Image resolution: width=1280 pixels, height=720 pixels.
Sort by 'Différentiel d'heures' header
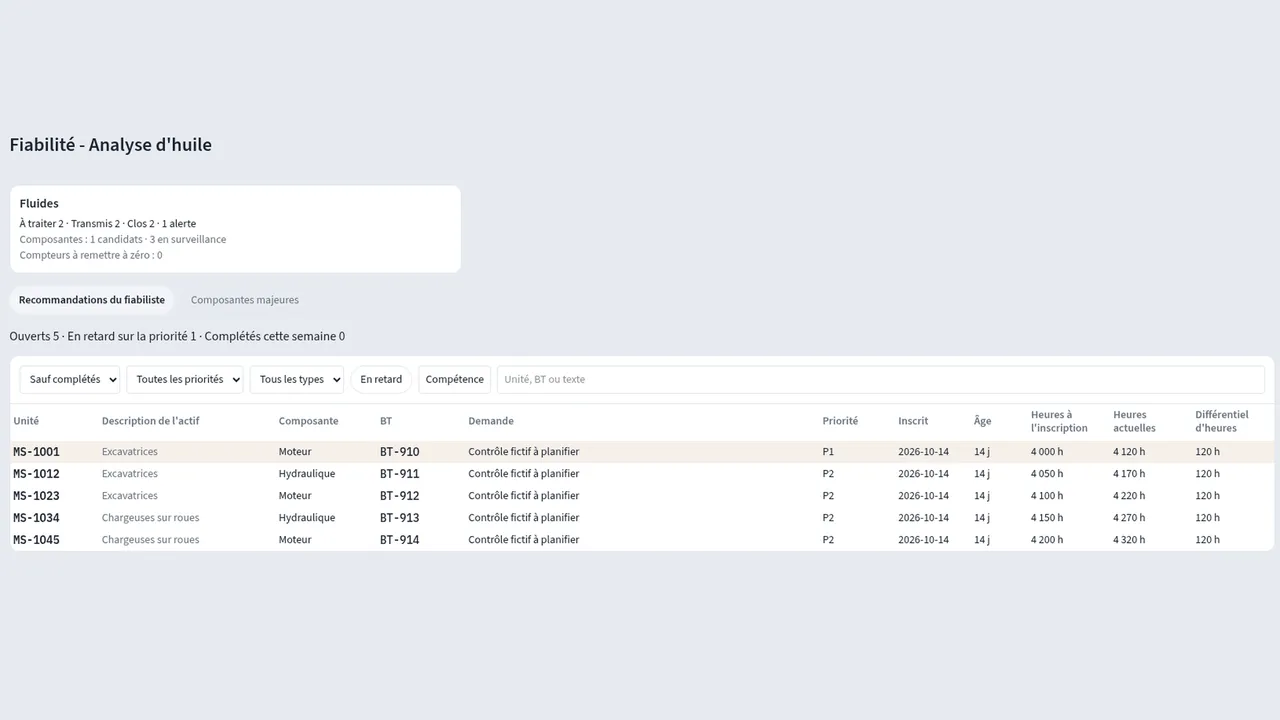pyautogui.click(x=1222, y=421)
